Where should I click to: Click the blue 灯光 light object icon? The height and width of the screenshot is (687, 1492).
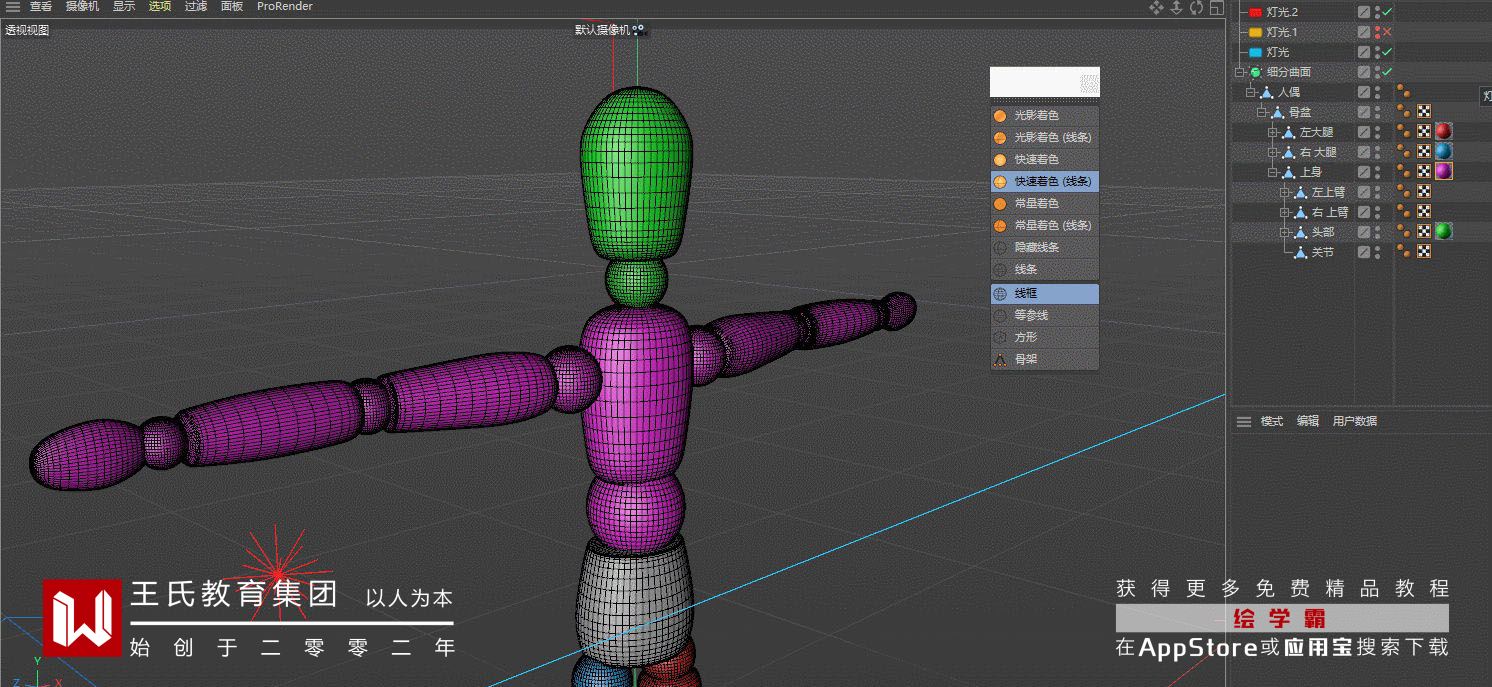tap(1256, 52)
